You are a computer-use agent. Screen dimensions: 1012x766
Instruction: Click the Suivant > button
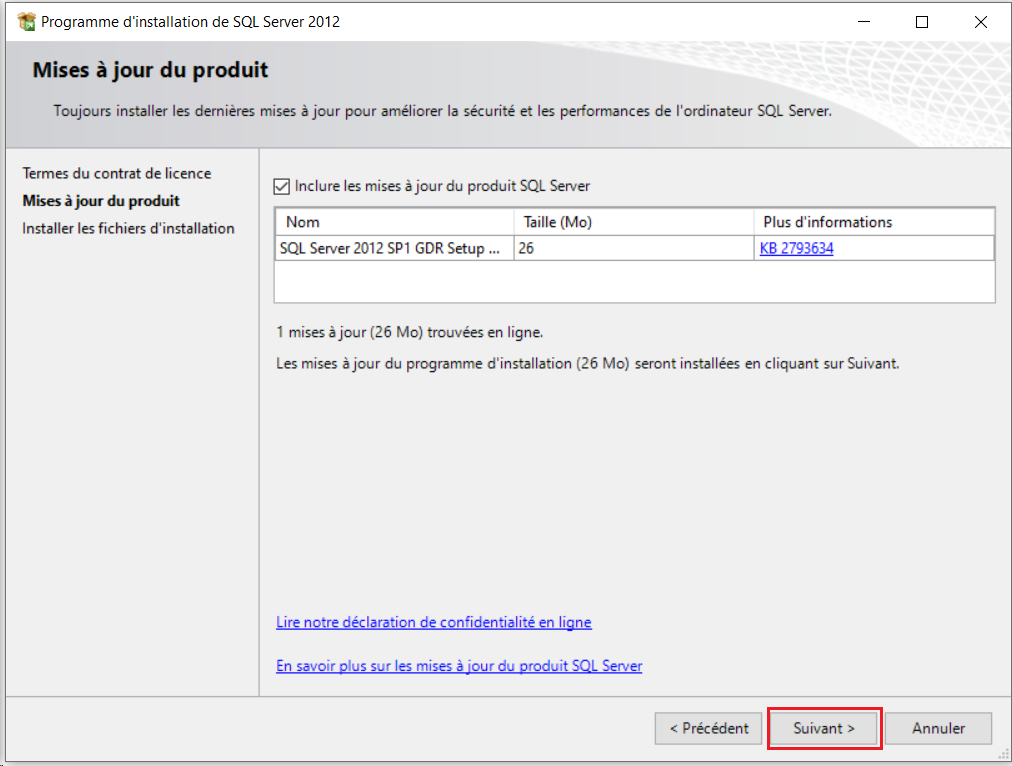[x=824, y=728]
